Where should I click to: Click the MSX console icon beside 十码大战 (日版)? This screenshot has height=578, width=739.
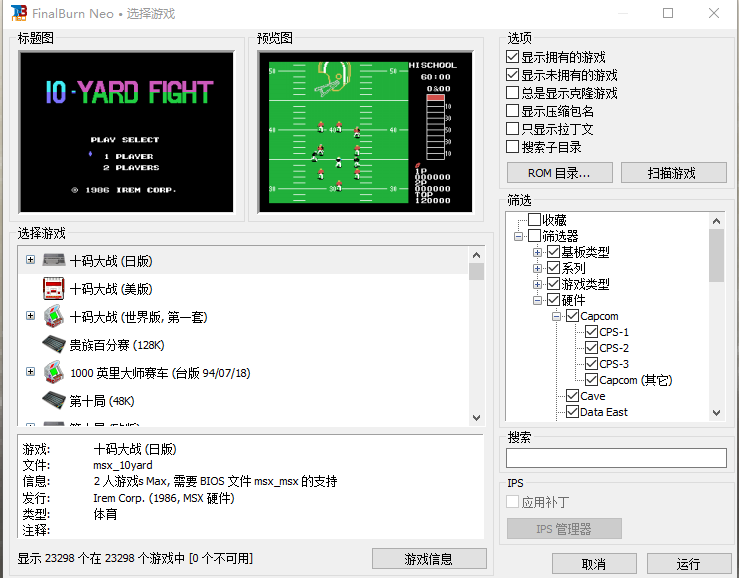54,260
